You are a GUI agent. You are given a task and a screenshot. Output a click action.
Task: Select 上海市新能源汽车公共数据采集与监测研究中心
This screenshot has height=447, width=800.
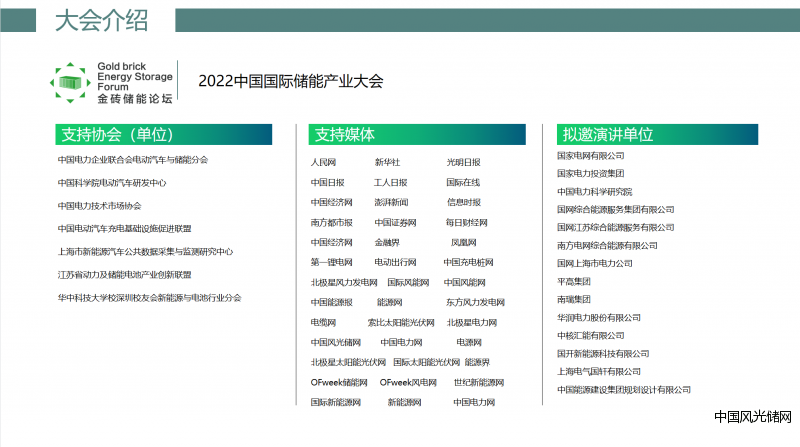[x=145, y=252]
